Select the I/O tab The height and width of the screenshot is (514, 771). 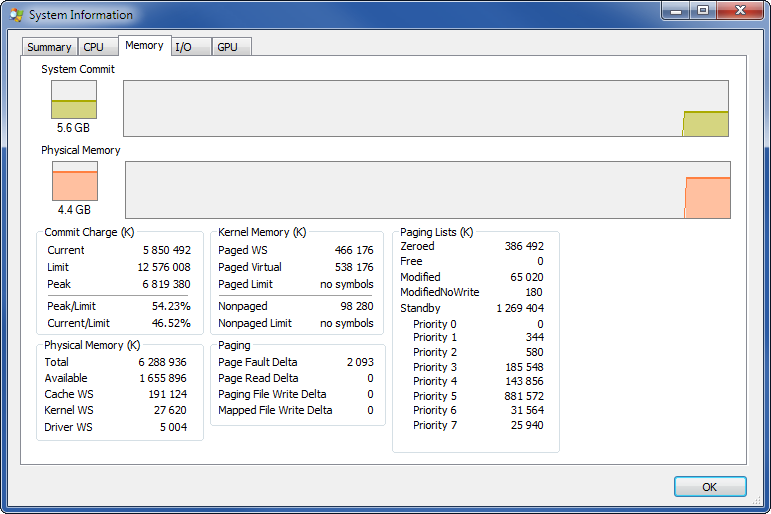(x=183, y=47)
